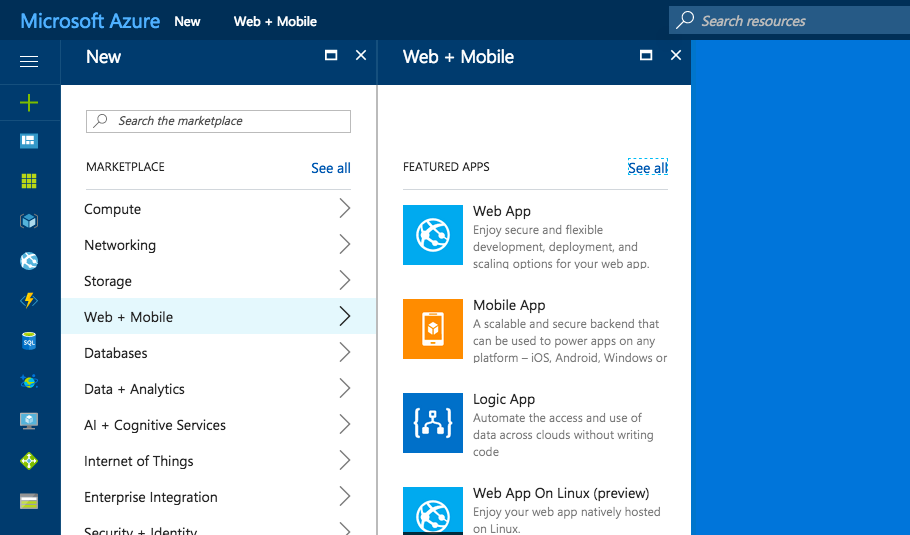Focus the Search resources field

pos(789,20)
